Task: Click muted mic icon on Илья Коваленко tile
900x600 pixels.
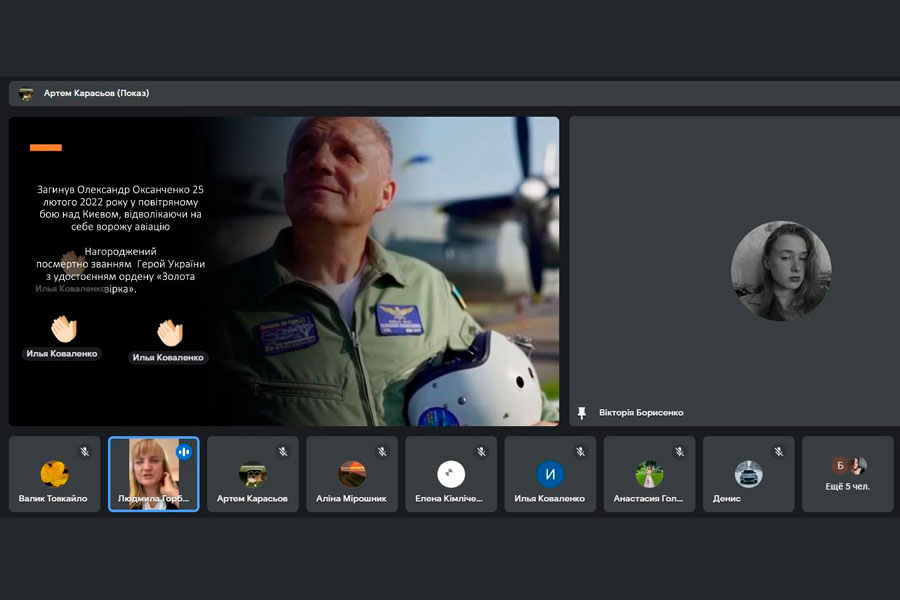Action: pyautogui.click(x=580, y=452)
